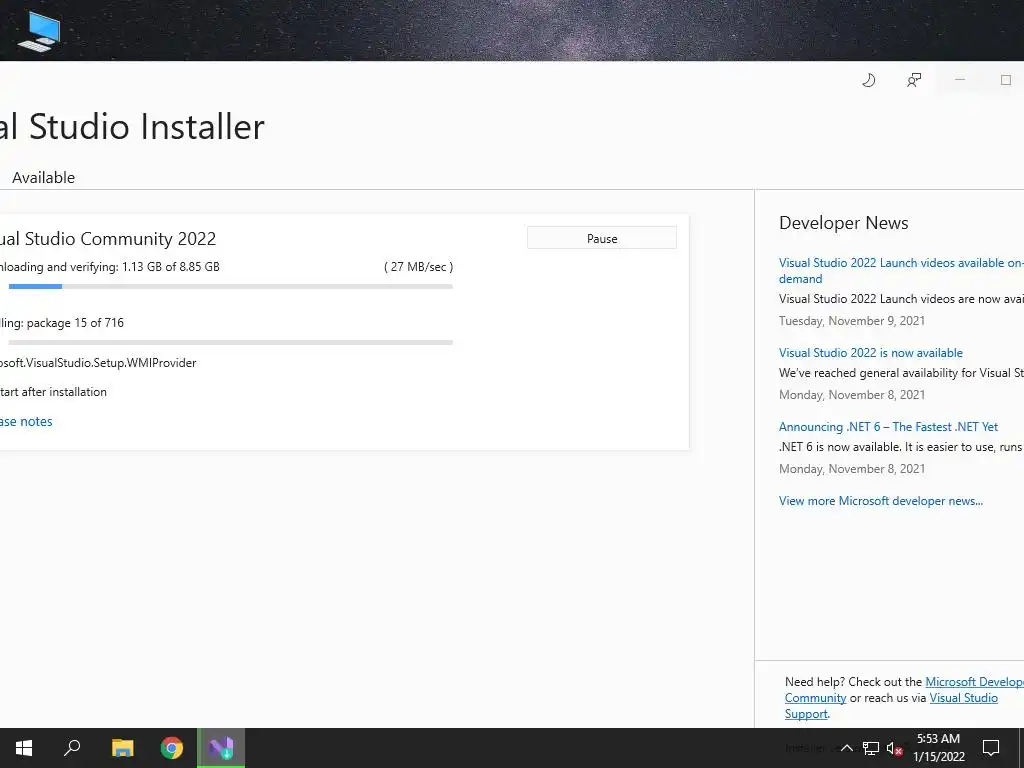Open taskbar search magnifier
This screenshot has height=768, width=1024.
point(72,748)
